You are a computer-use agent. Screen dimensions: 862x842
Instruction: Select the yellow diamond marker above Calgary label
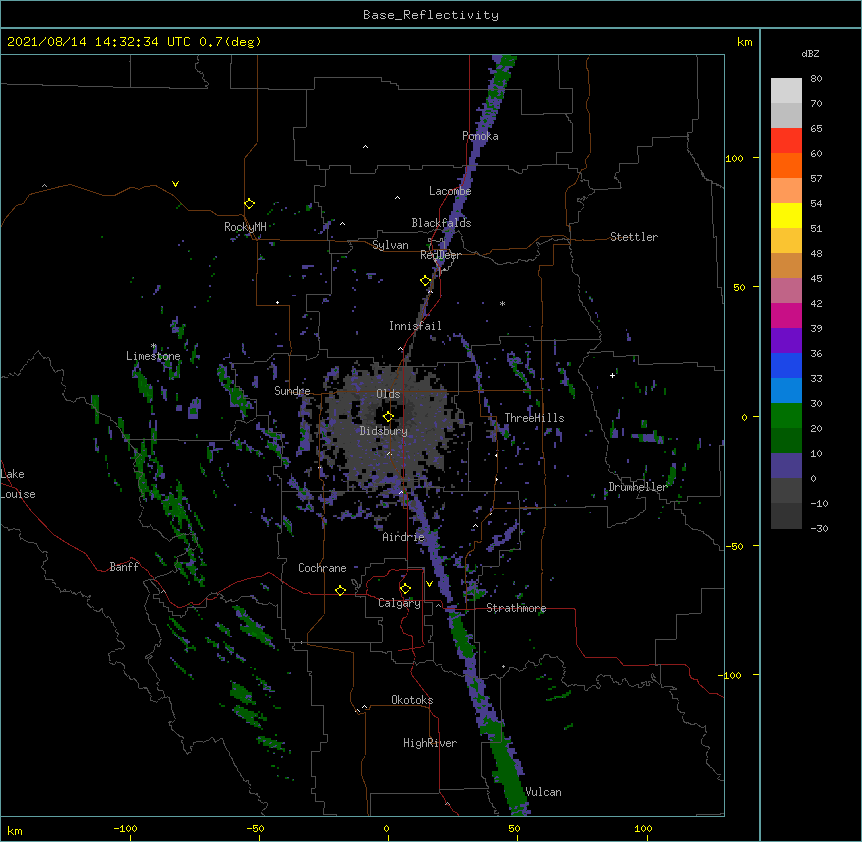pos(405,589)
